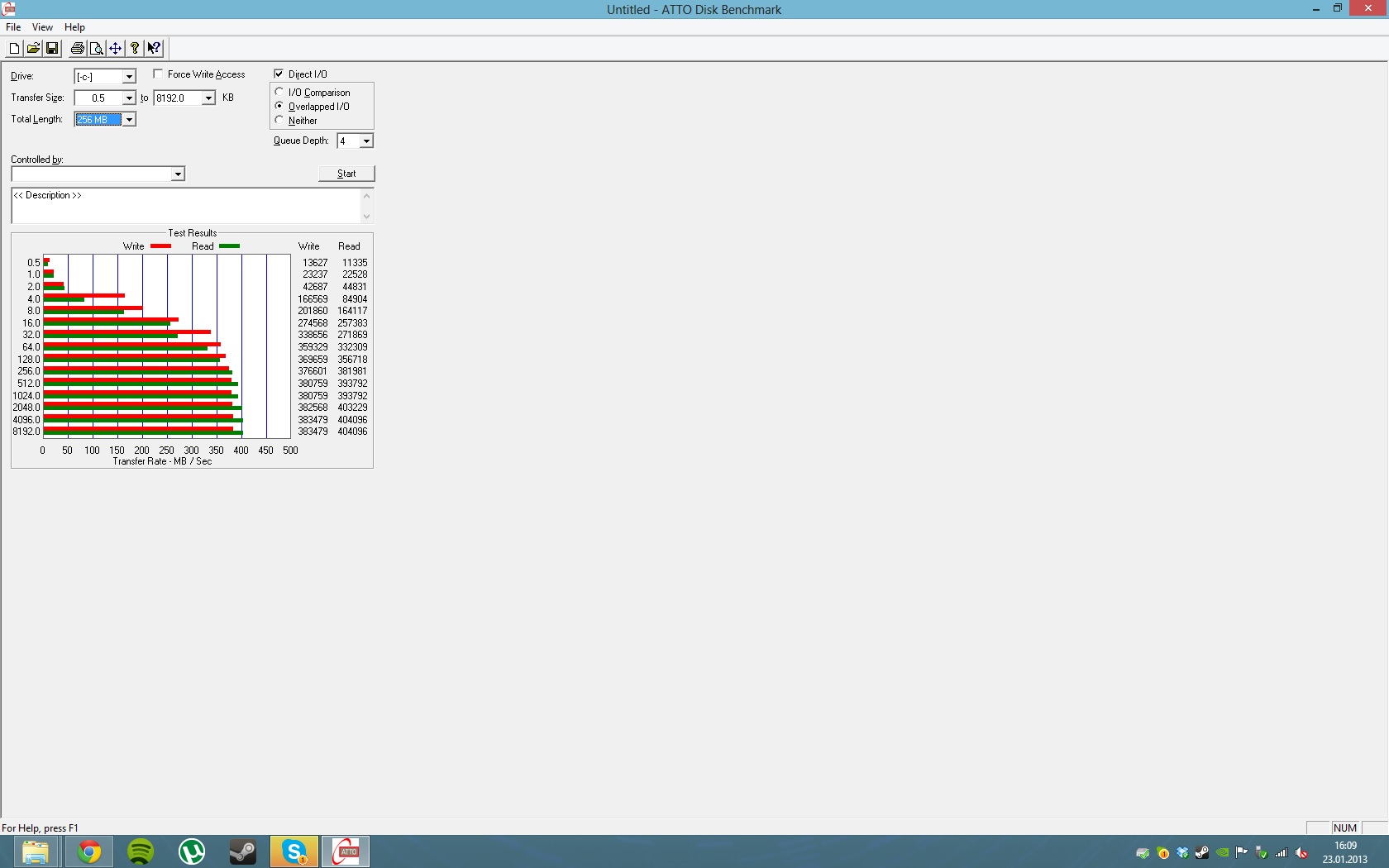Click the muted volume tray icon
Screen dimensions: 1389x868
pyautogui.click(x=1301, y=852)
